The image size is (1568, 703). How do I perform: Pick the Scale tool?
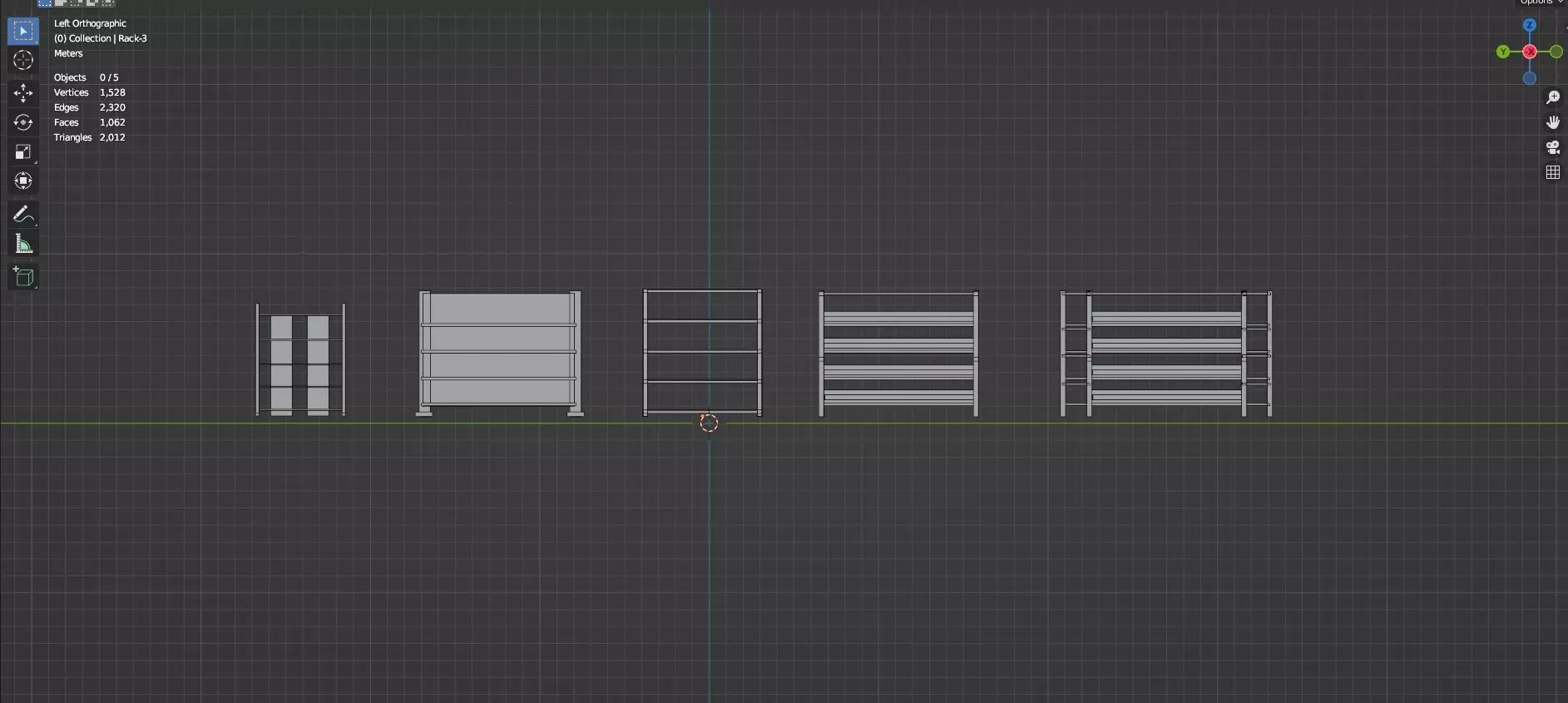coord(22,151)
